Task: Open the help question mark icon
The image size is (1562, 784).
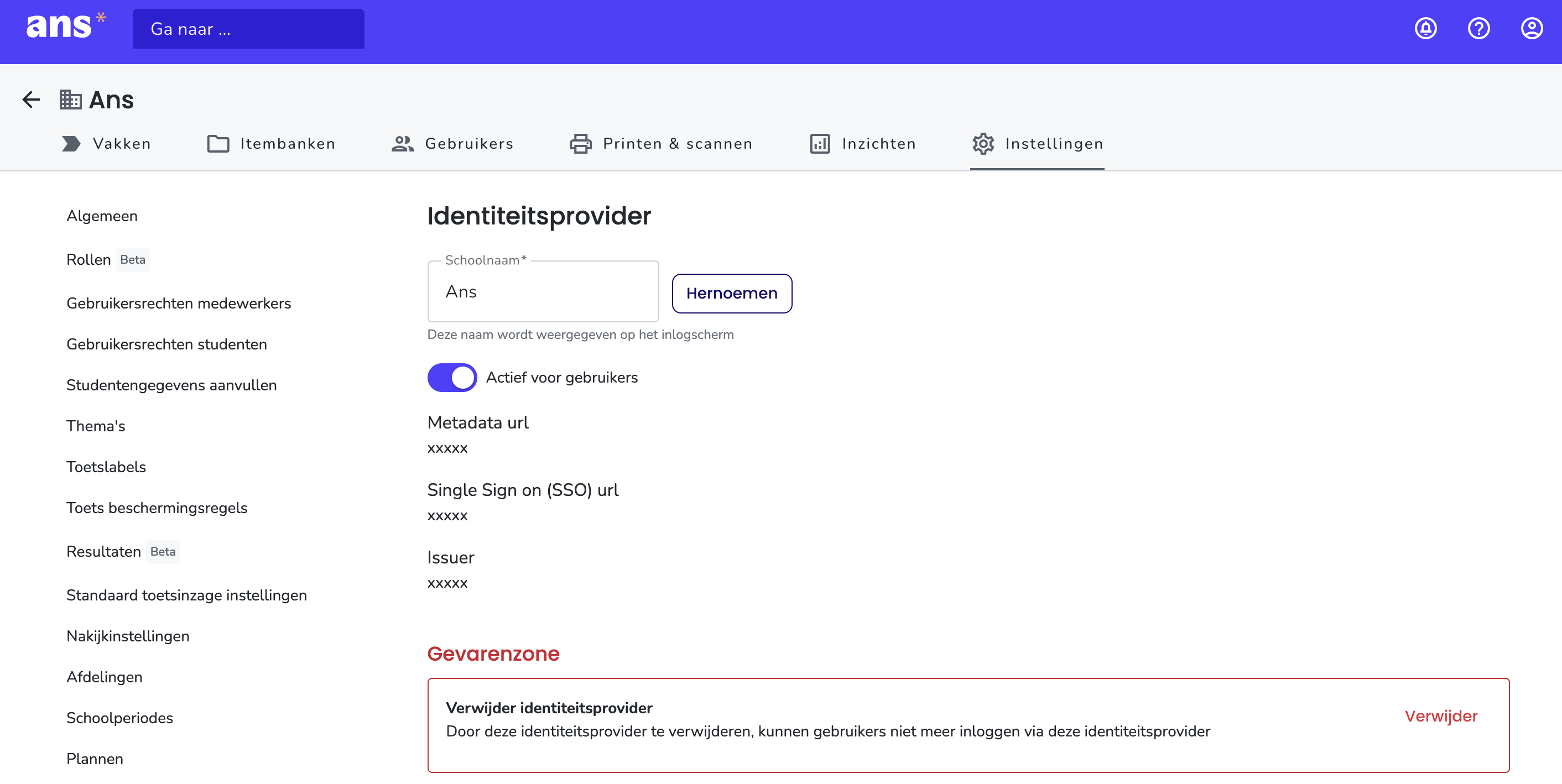Action: (1478, 29)
